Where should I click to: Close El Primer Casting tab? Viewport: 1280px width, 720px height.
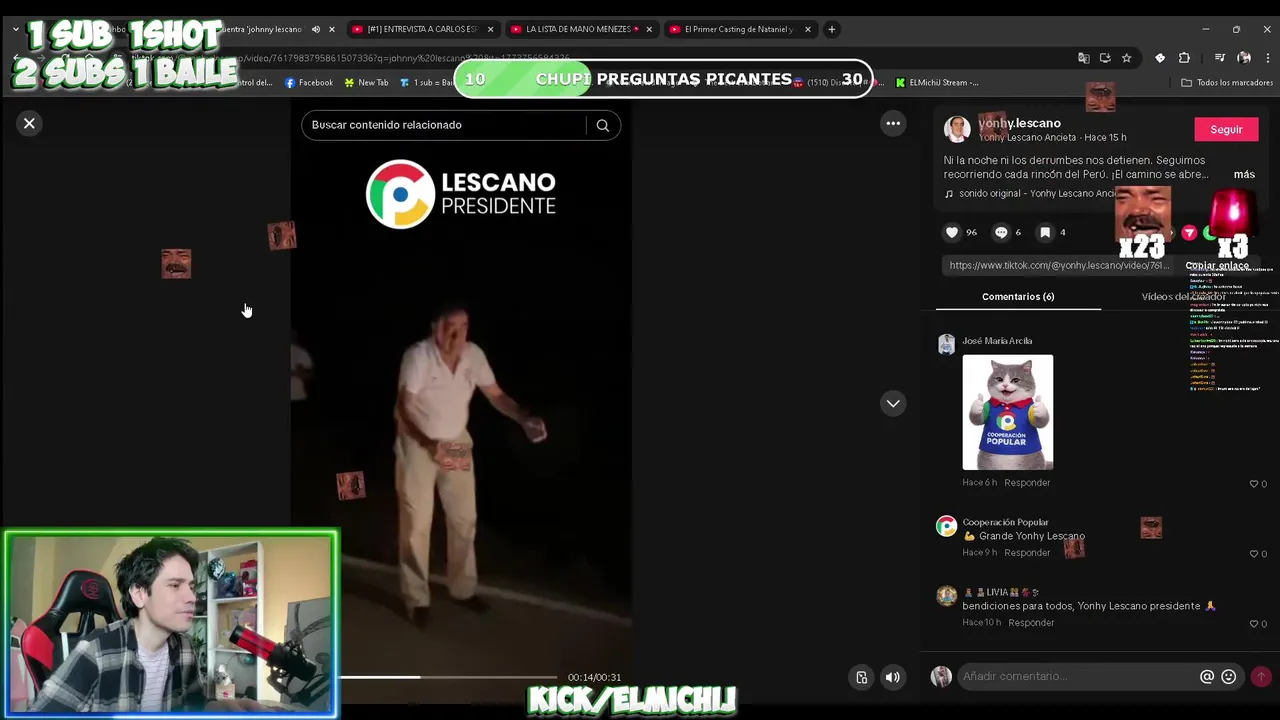pyautogui.click(x=808, y=29)
